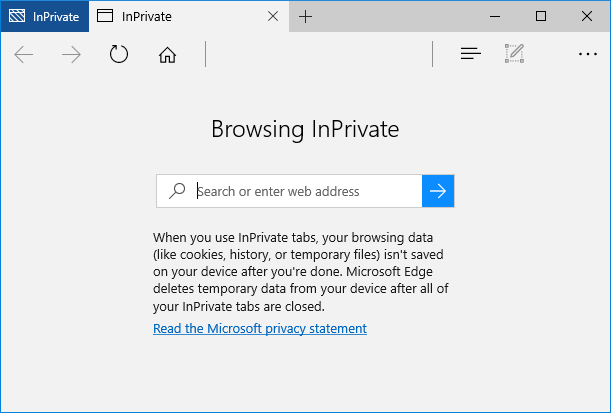This screenshot has height=413, width=611.
Task: Click the forward navigation arrow
Action: tap(71, 54)
